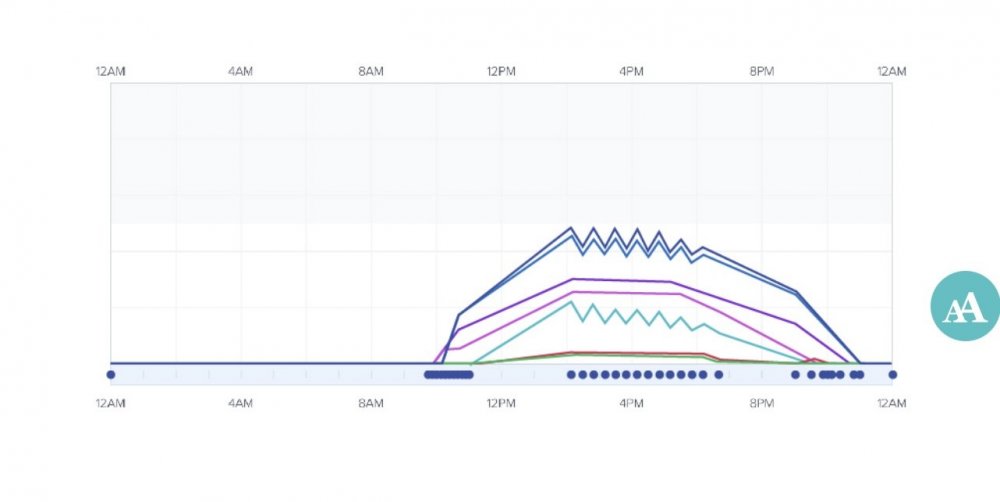Click the 4AM label on the top axis

click(x=240, y=71)
